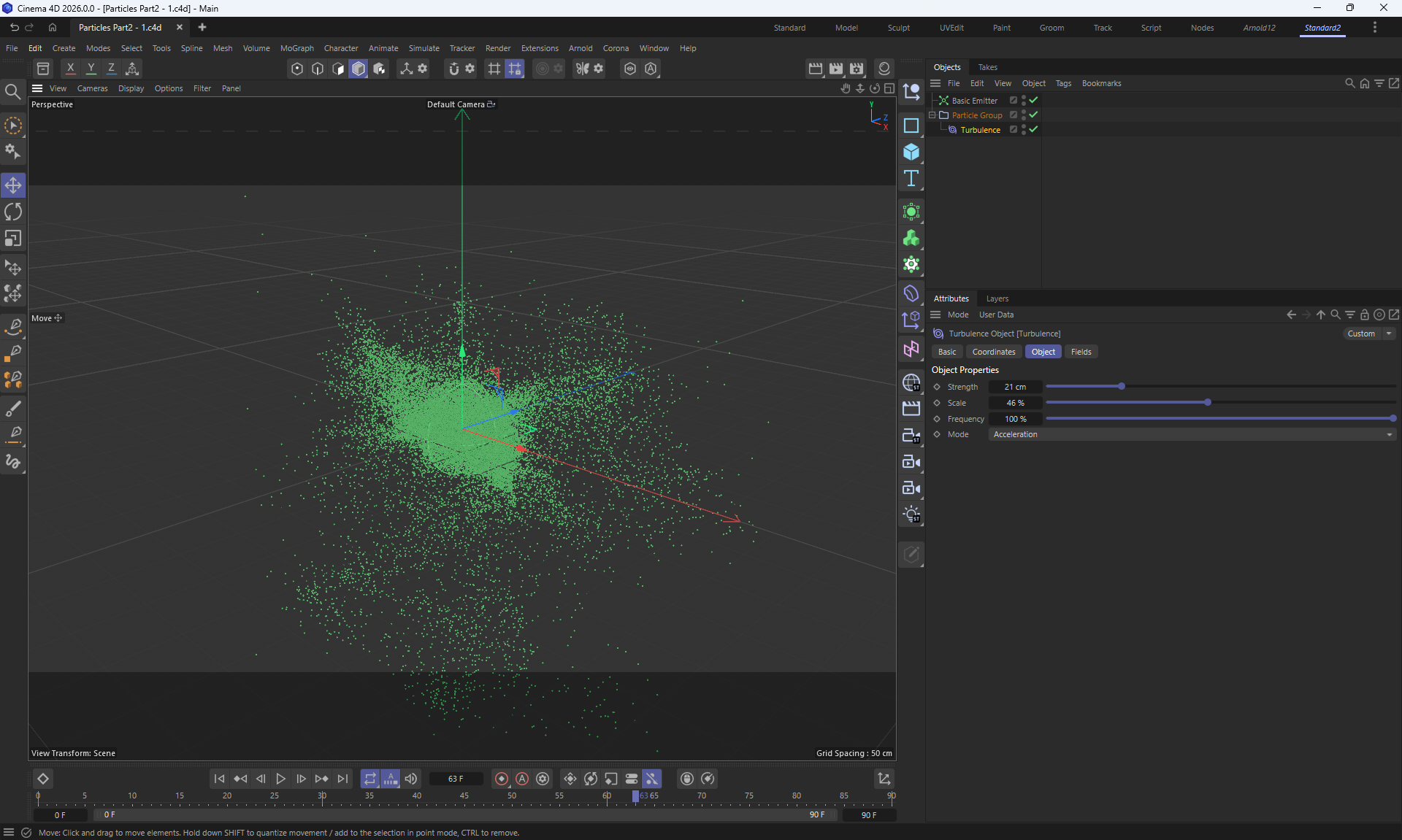Open the Simulate menu
This screenshot has width=1402, height=840.
tap(424, 48)
